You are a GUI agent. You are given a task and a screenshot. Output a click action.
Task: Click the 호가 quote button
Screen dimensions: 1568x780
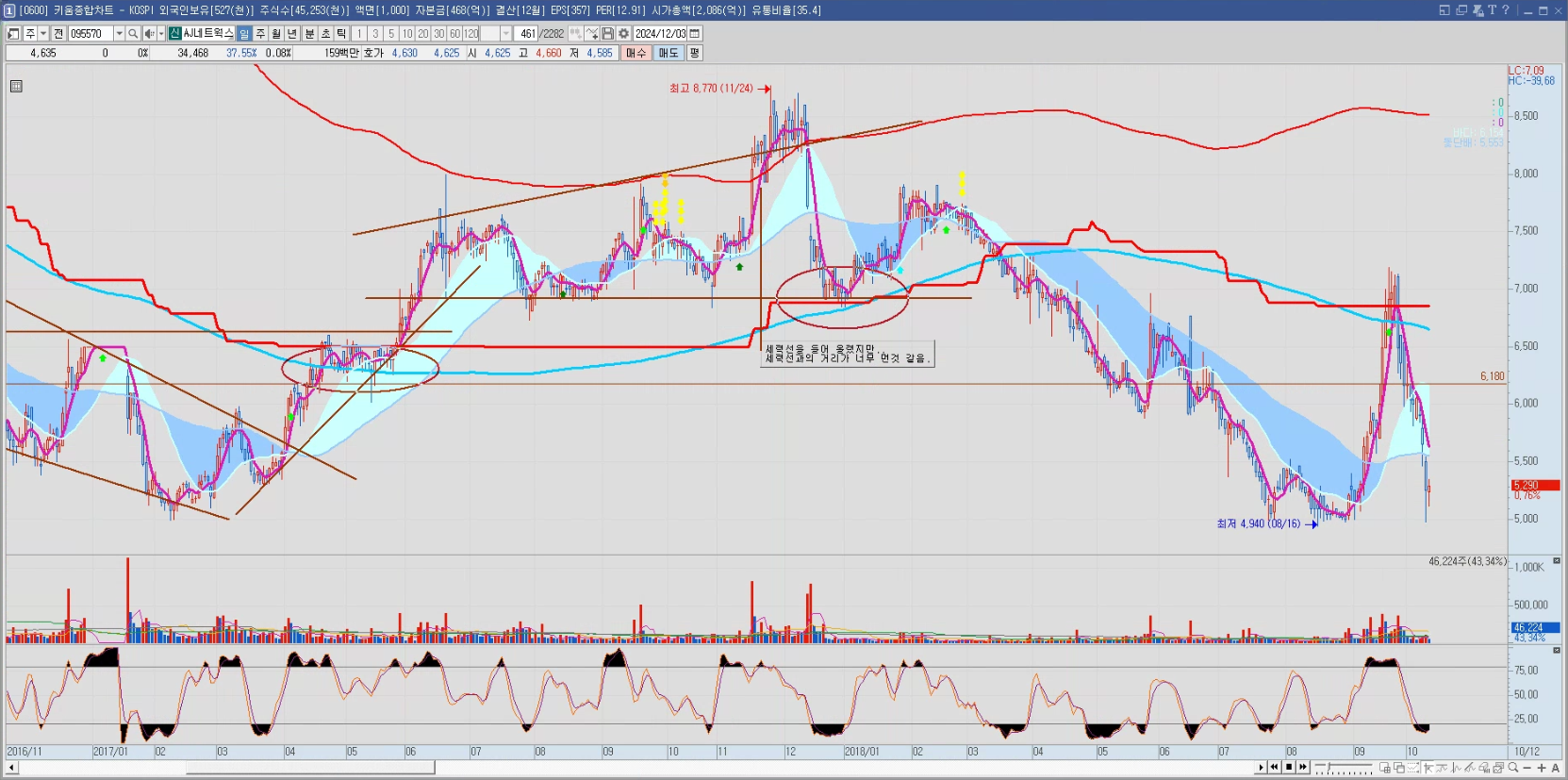pos(373,53)
